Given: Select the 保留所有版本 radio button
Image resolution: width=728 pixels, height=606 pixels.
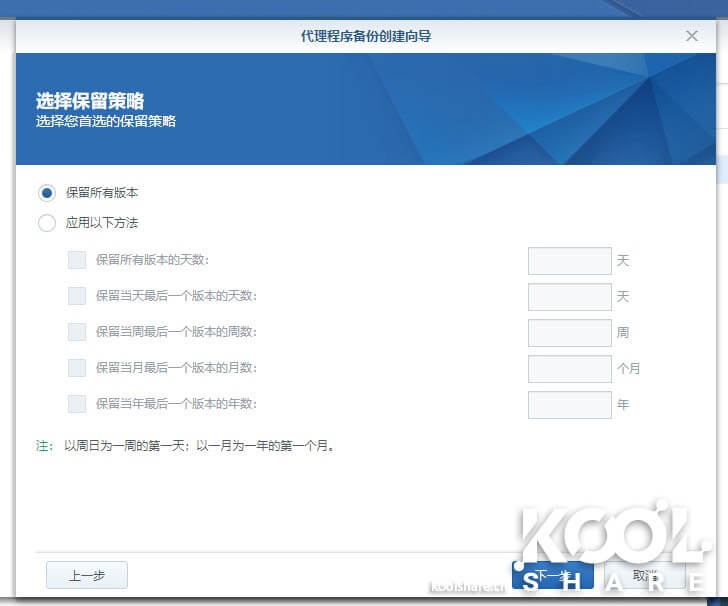Looking at the screenshot, I should [x=47, y=192].
